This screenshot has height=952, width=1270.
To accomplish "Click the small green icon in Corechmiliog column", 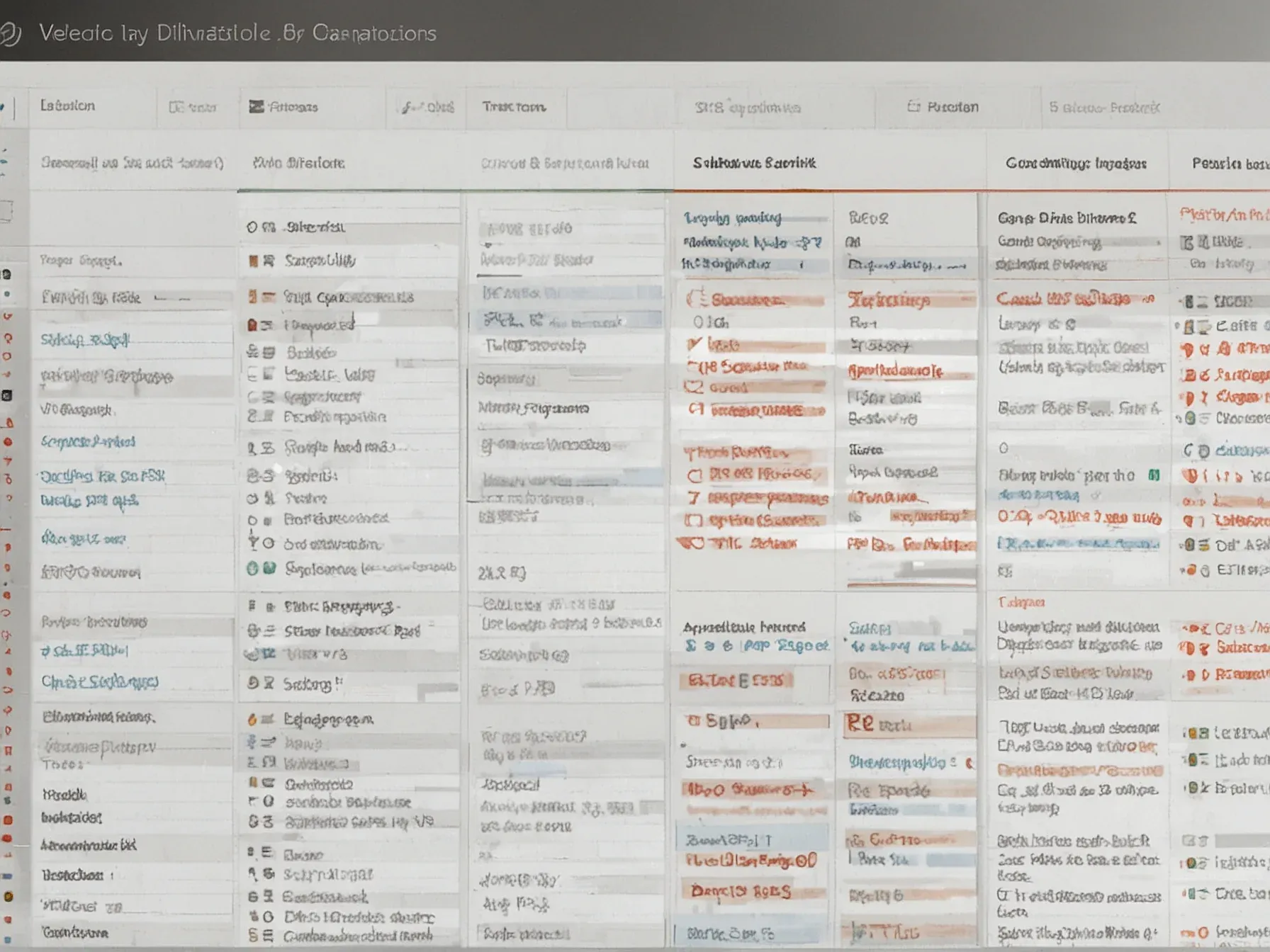I will (x=1154, y=475).
